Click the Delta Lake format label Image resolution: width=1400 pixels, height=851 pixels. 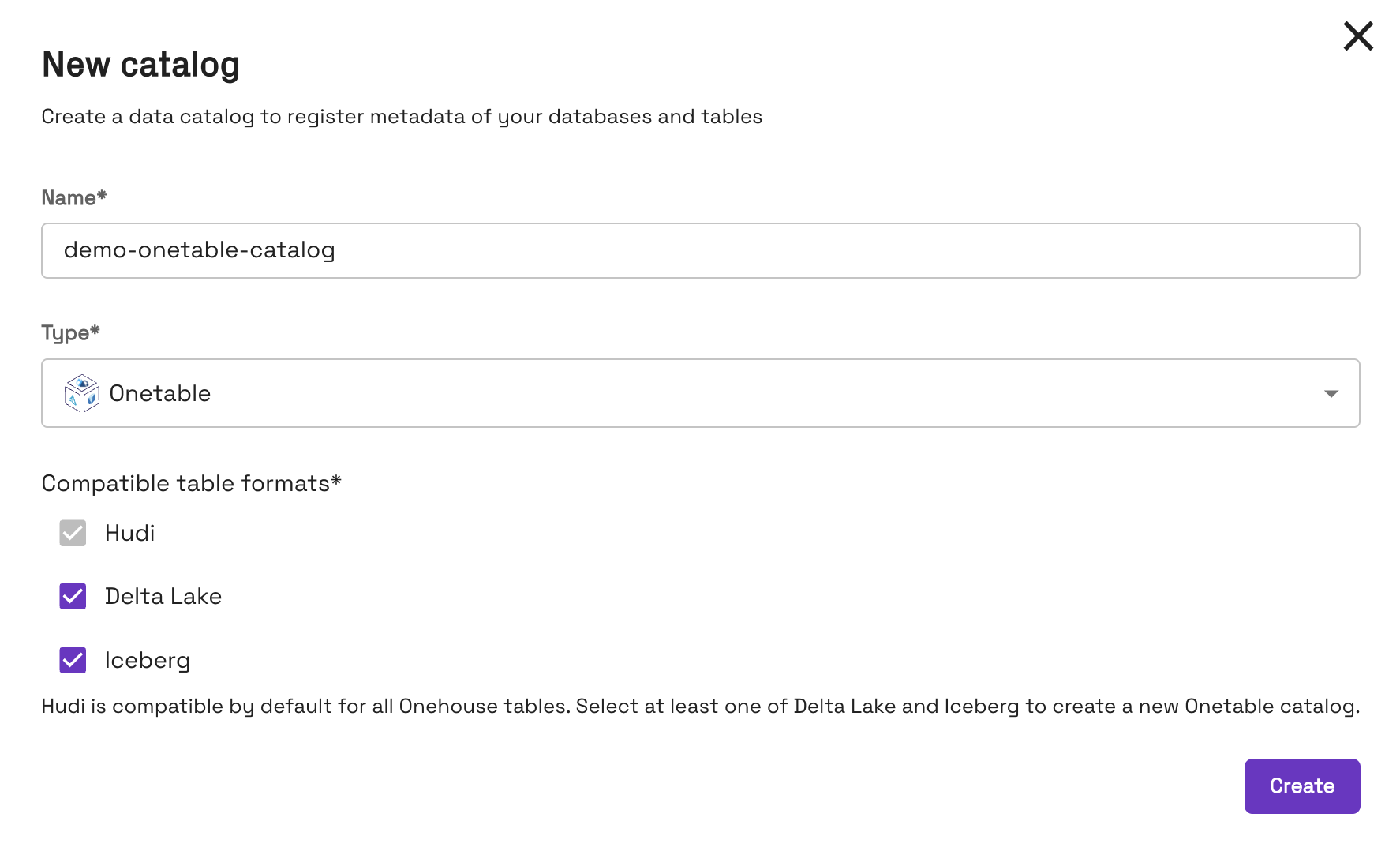click(x=163, y=596)
